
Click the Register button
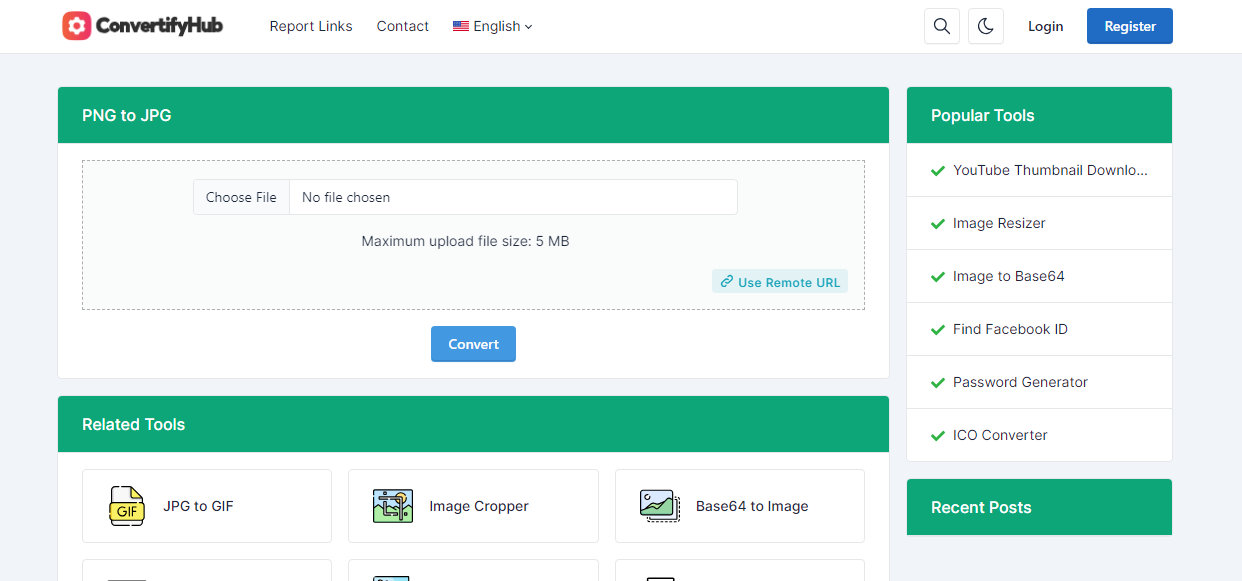(x=1130, y=26)
